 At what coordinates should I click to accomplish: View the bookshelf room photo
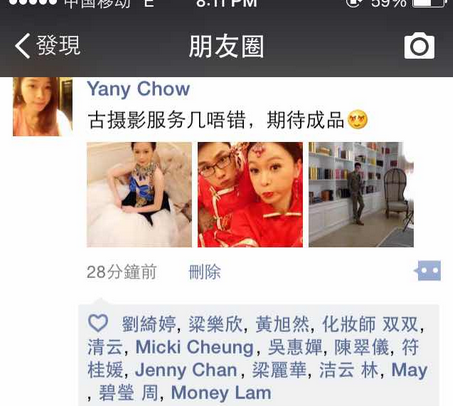coord(361,195)
